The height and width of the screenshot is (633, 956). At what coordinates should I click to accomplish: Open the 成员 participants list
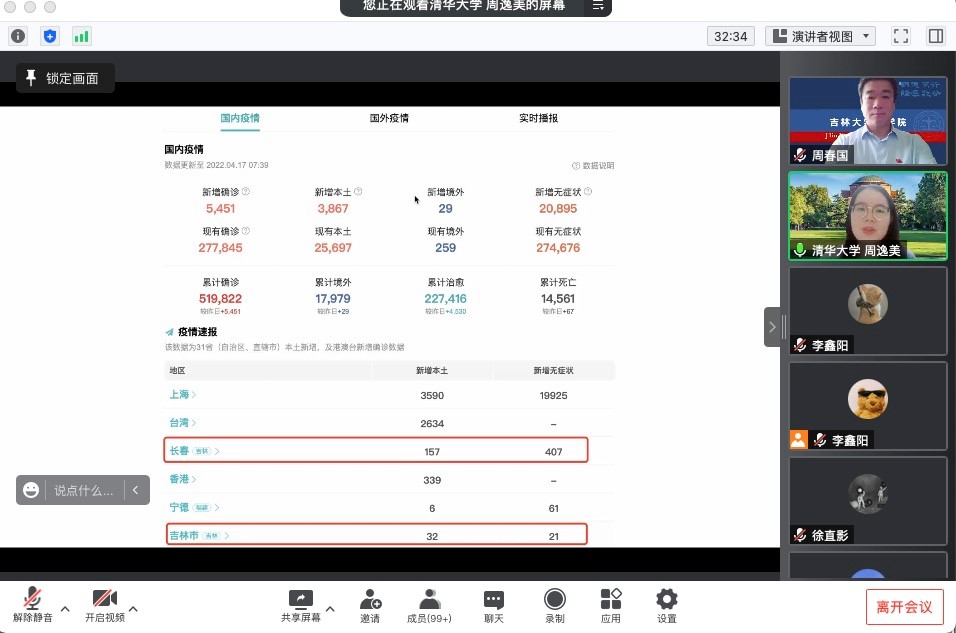tap(431, 606)
